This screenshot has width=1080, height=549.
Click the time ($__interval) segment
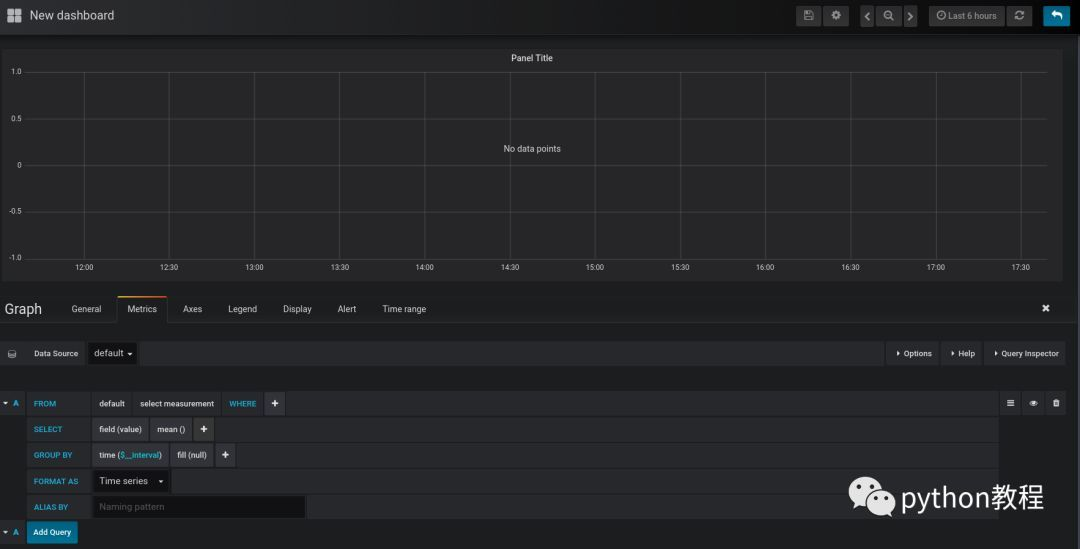tap(130, 455)
